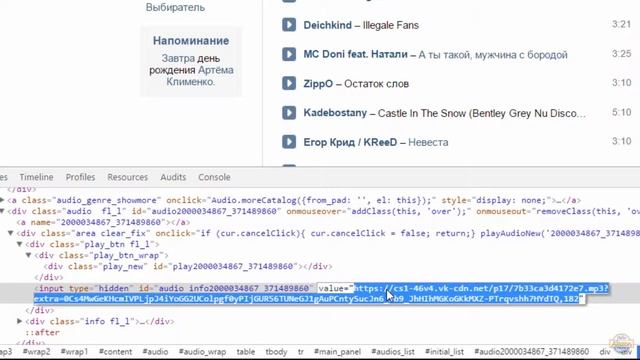Select tbody in the breadcrumb bar
This screenshot has width=640, height=360.
276,351
